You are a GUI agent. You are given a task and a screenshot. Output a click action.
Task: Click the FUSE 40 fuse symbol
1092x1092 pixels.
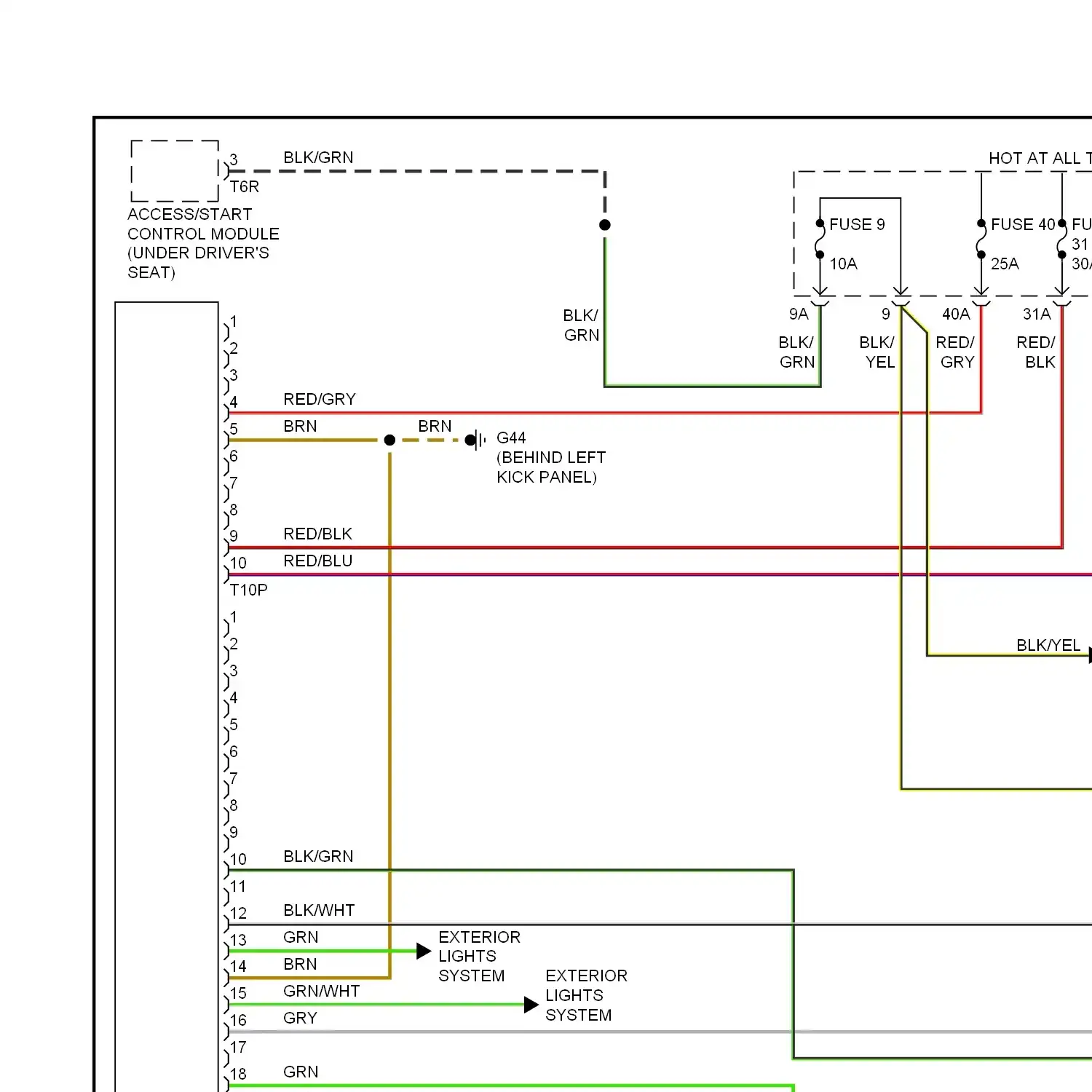pyautogui.click(x=981, y=240)
